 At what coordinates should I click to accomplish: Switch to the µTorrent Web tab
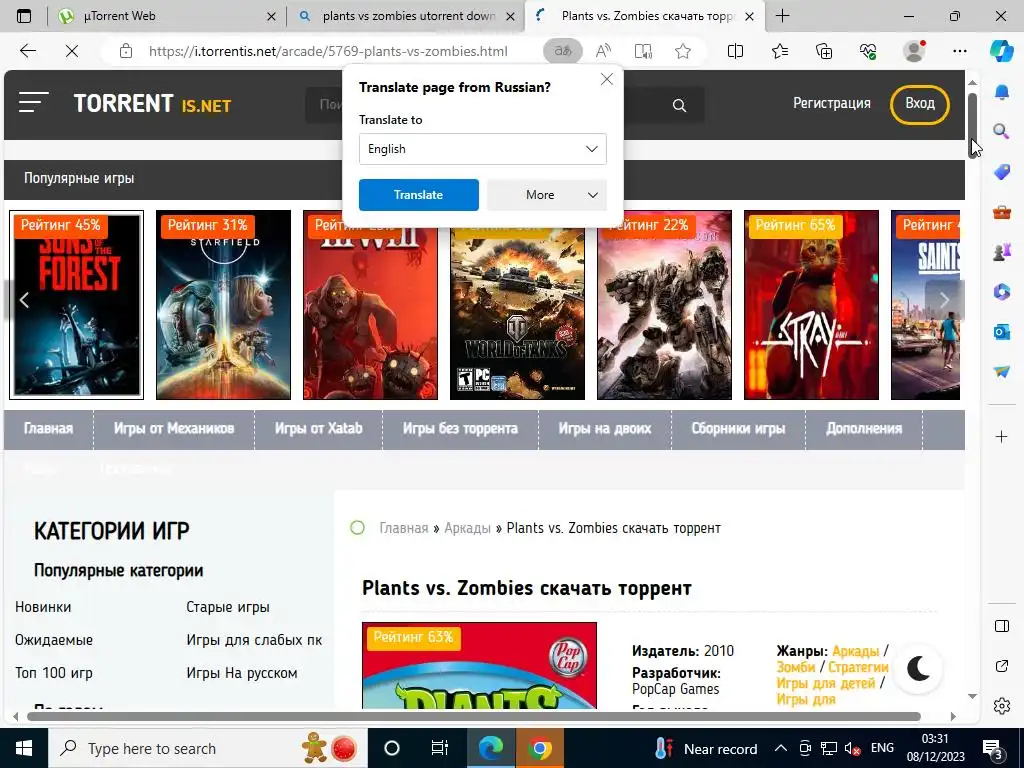pyautogui.click(x=168, y=16)
